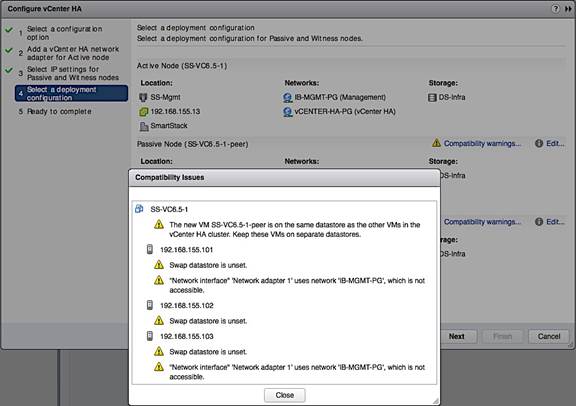The width and height of the screenshot is (576, 406).
Task: Click the IB-MGMT-PG network icon
Action: pos(288,97)
